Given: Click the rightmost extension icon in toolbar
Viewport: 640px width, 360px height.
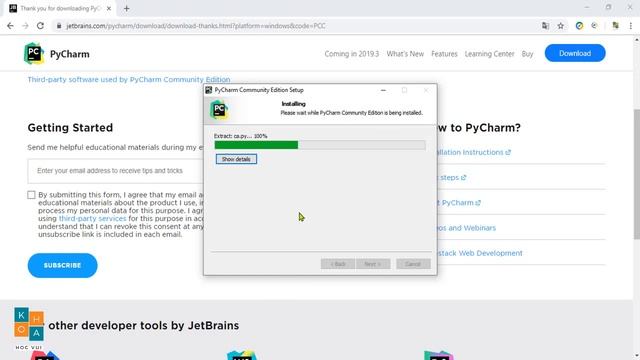Looking at the screenshot, I should [616, 26].
